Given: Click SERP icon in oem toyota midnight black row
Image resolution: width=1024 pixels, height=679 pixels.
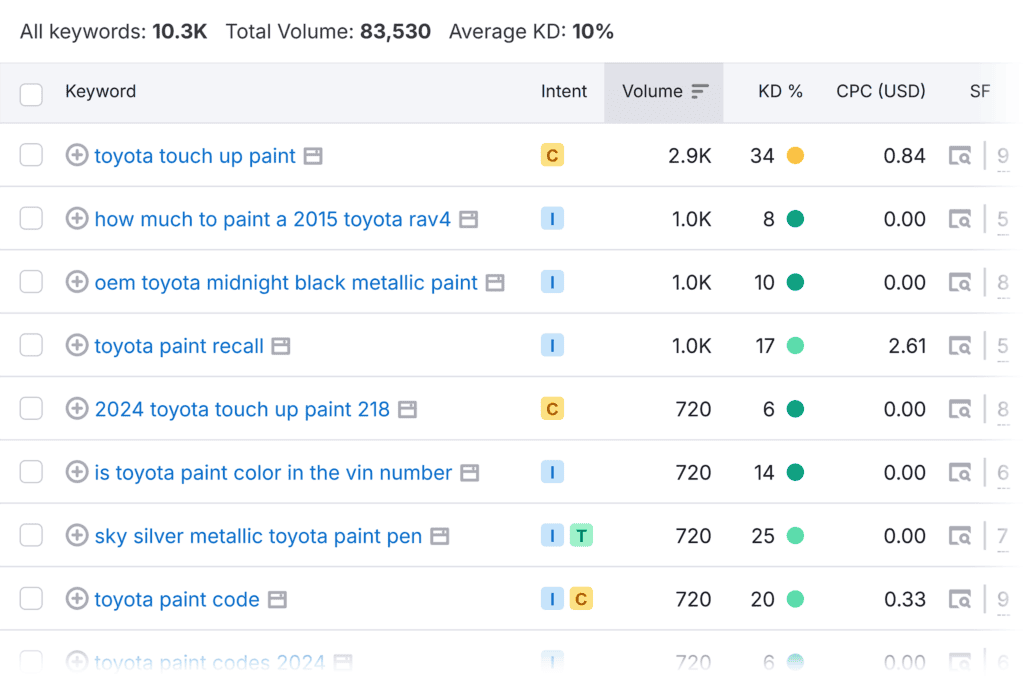Looking at the screenshot, I should point(960,283).
